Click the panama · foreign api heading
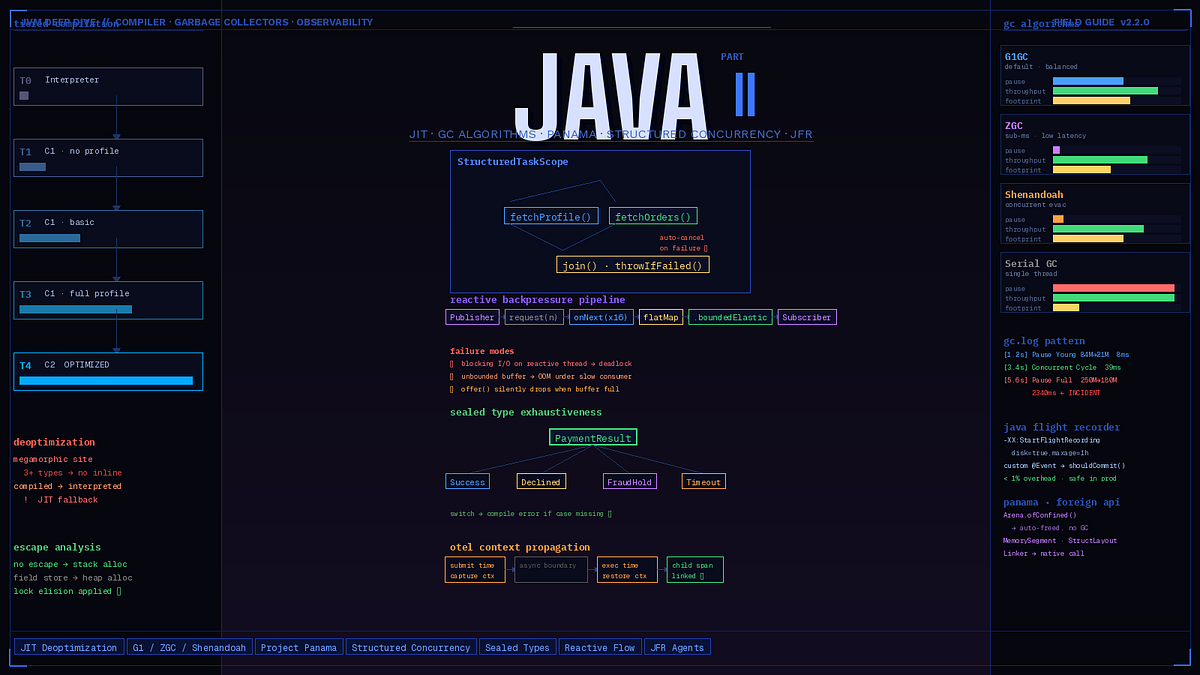Viewport: 1200px width, 675px height. pos(1062,502)
